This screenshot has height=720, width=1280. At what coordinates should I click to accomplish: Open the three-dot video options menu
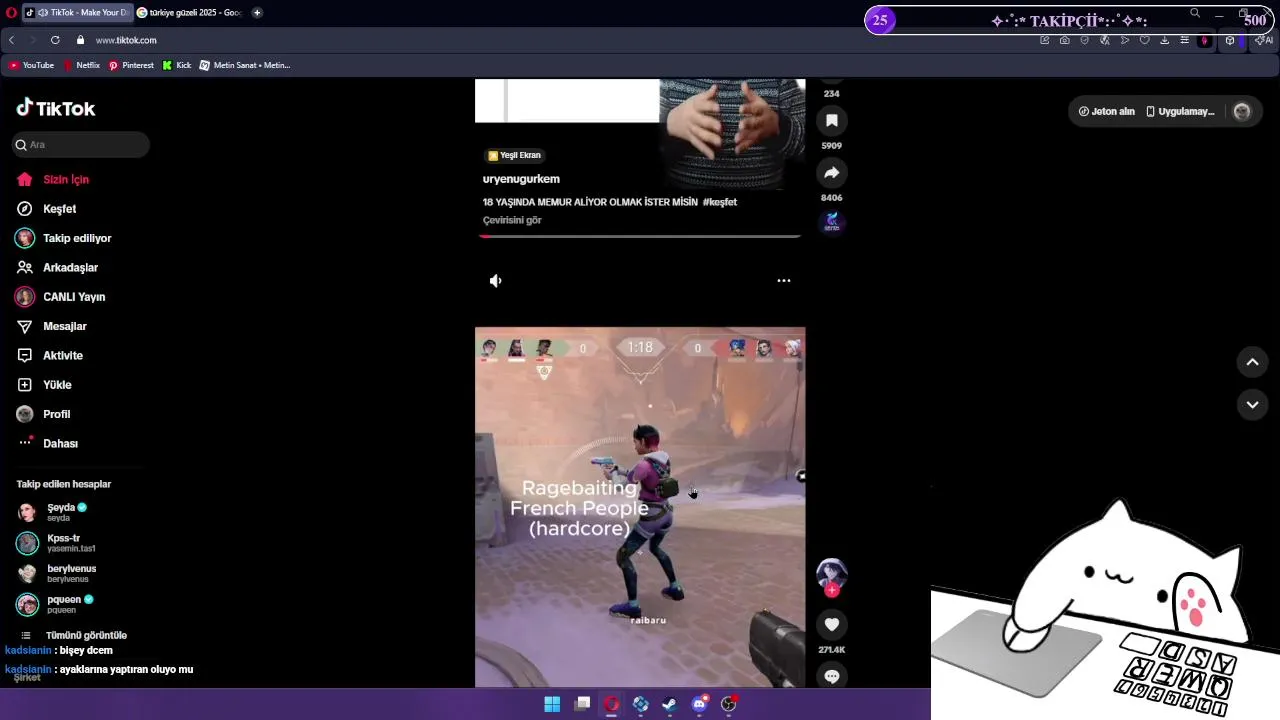pyautogui.click(x=784, y=281)
